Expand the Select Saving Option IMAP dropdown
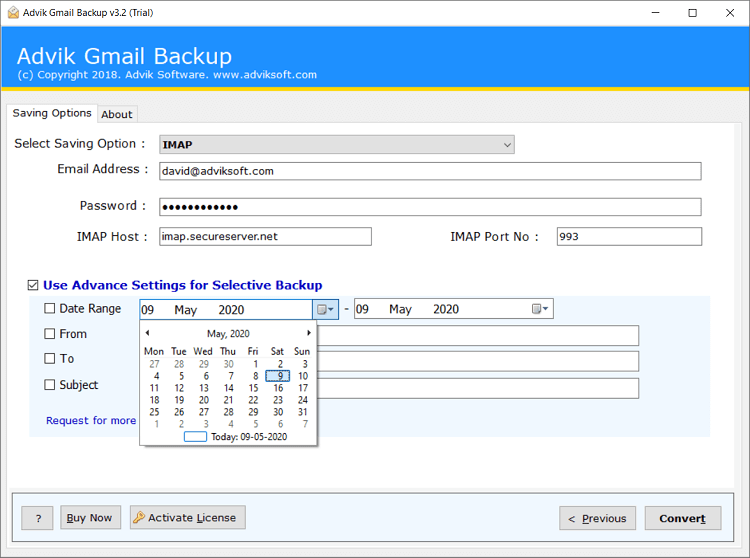 pos(507,145)
